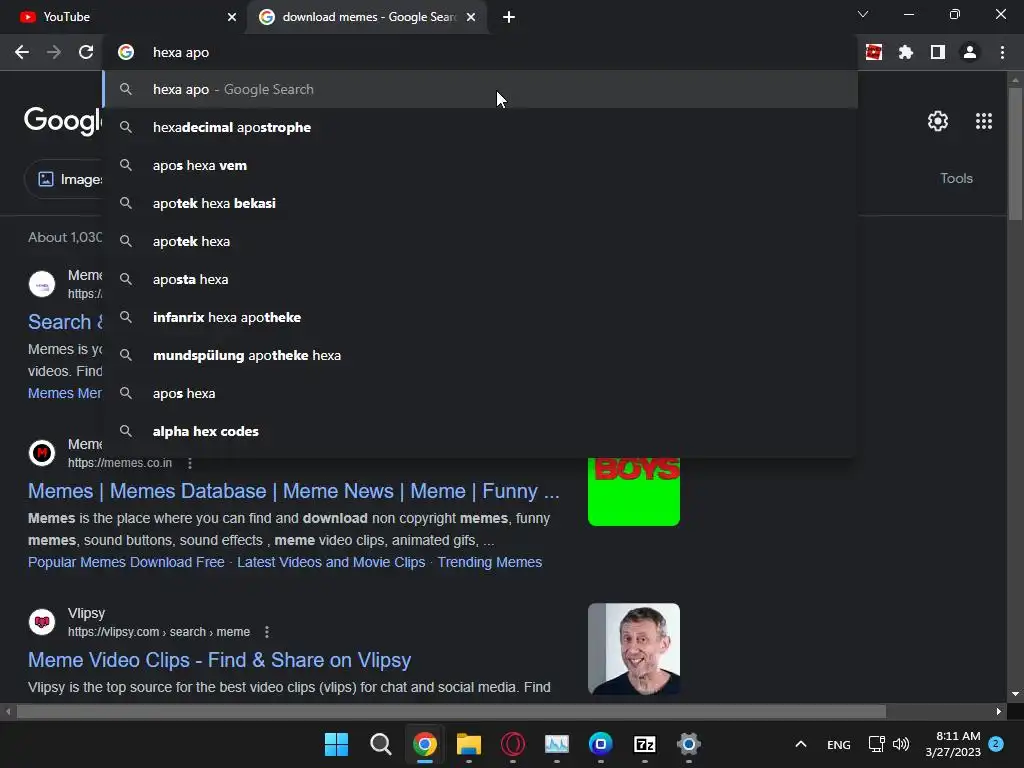The height and width of the screenshot is (768, 1024).
Task: Close the YouTube tab
Action: (232, 17)
